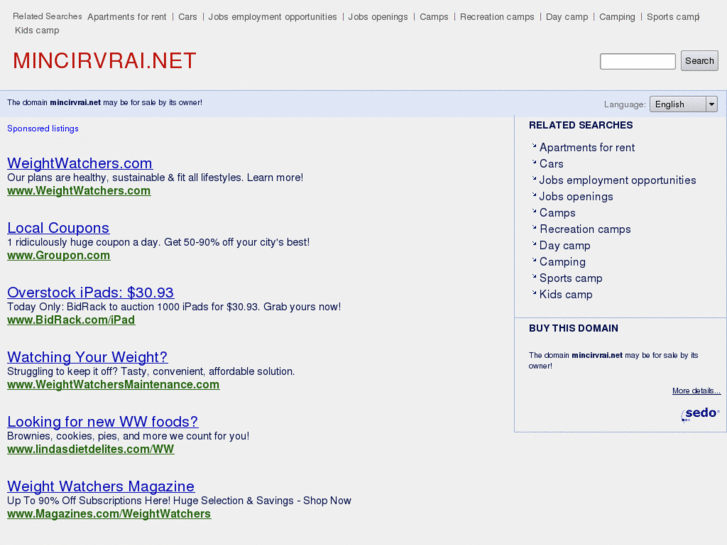Open the Weight Watchers Magazine ad
This screenshot has width=727, height=545.
(x=101, y=486)
